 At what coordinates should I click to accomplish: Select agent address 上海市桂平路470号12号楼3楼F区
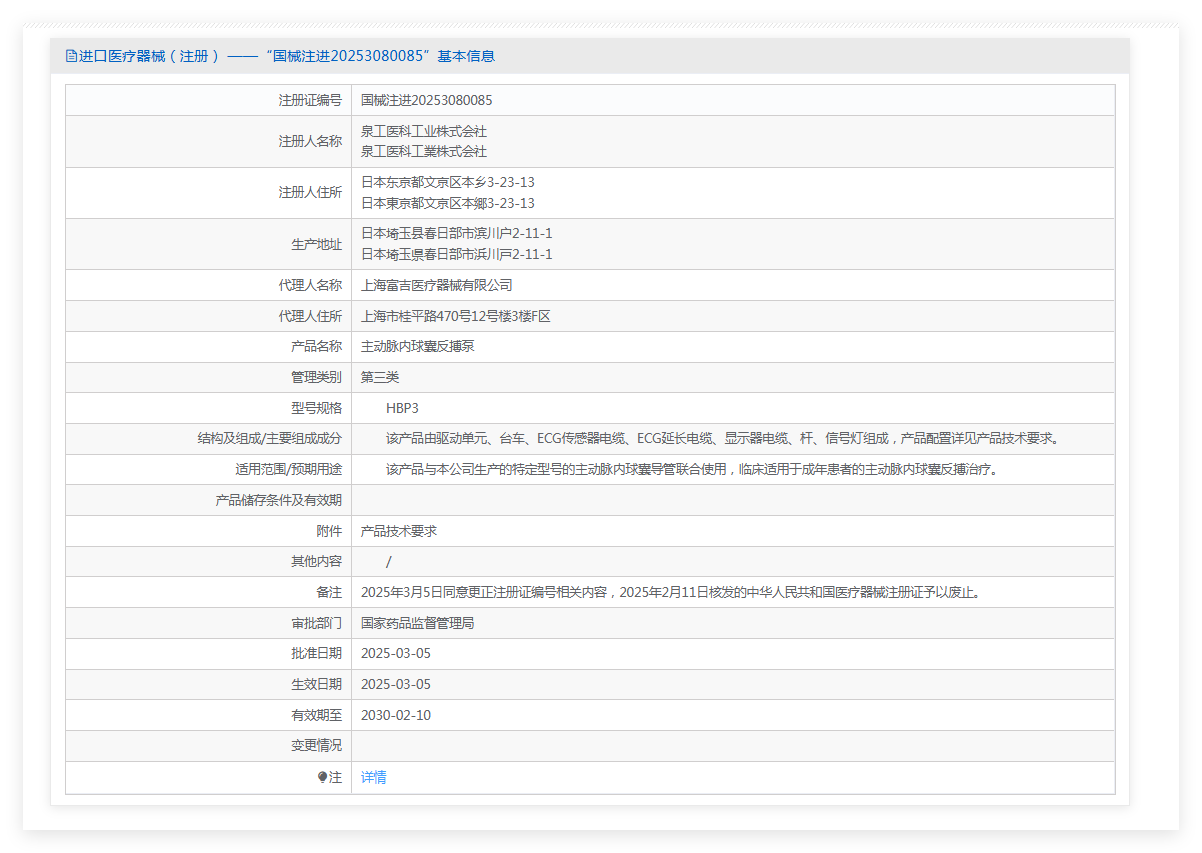click(x=456, y=316)
